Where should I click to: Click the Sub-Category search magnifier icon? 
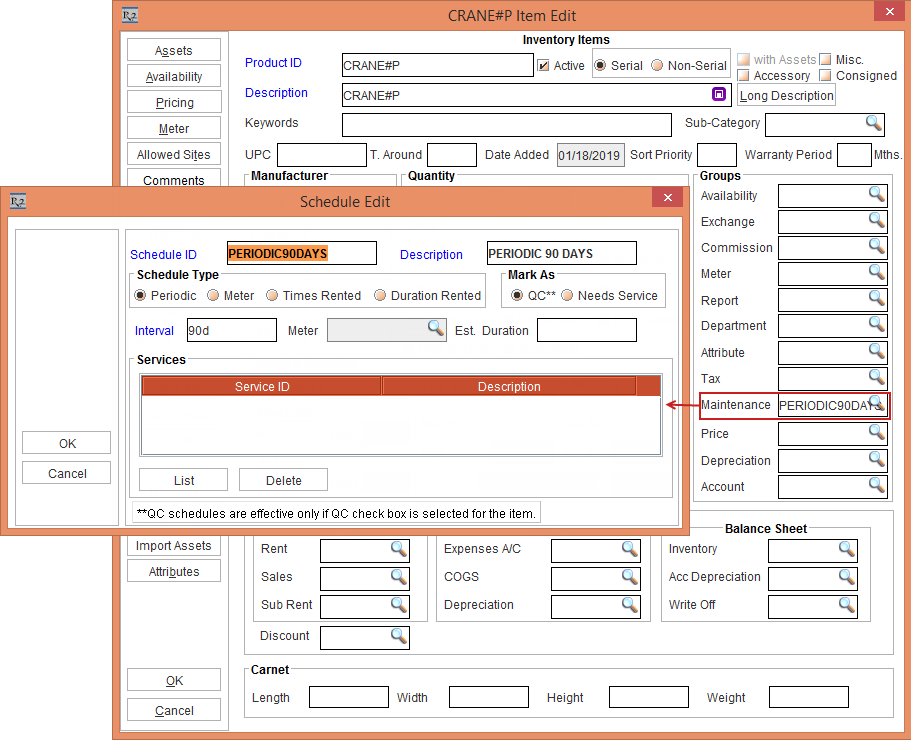tap(874, 123)
